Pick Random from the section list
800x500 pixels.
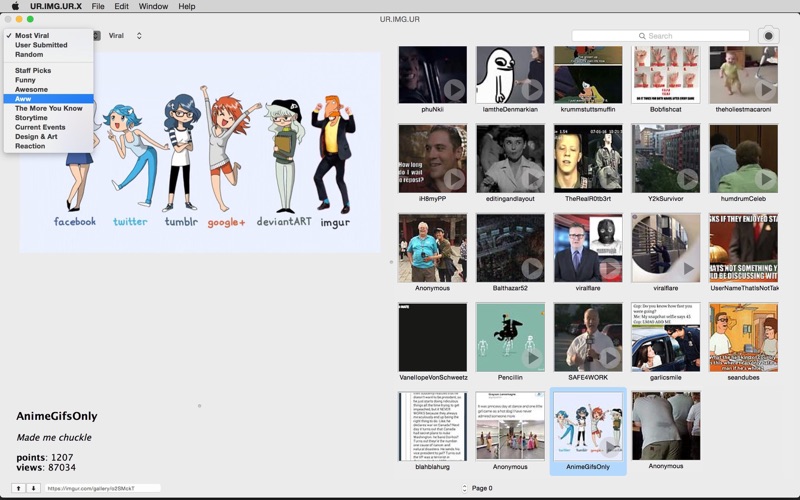click(x=29, y=55)
